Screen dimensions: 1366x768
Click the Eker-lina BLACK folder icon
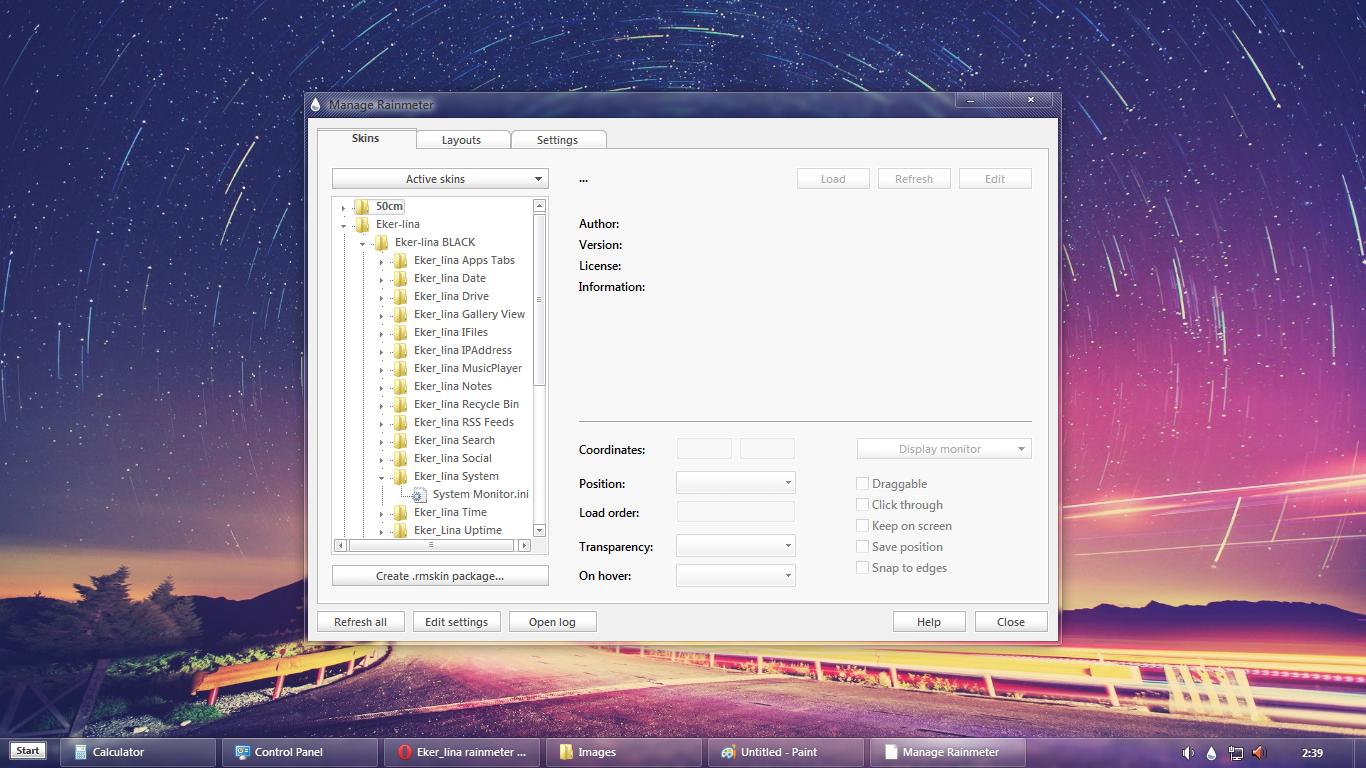[381, 242]
